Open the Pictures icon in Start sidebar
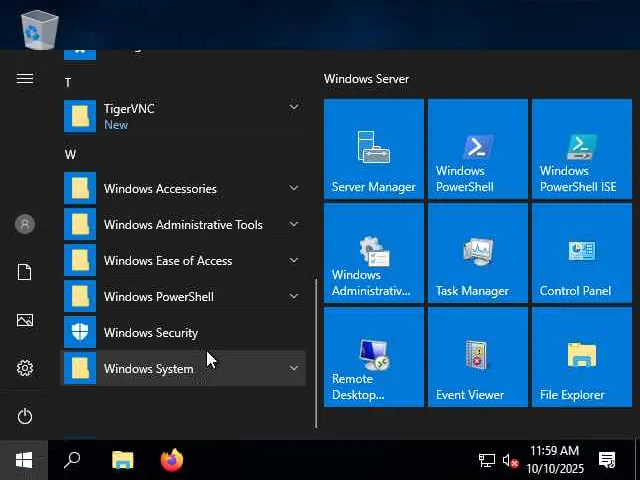This screenshot has width=640, height=480. pyautogui.click(x=24, y=320)
